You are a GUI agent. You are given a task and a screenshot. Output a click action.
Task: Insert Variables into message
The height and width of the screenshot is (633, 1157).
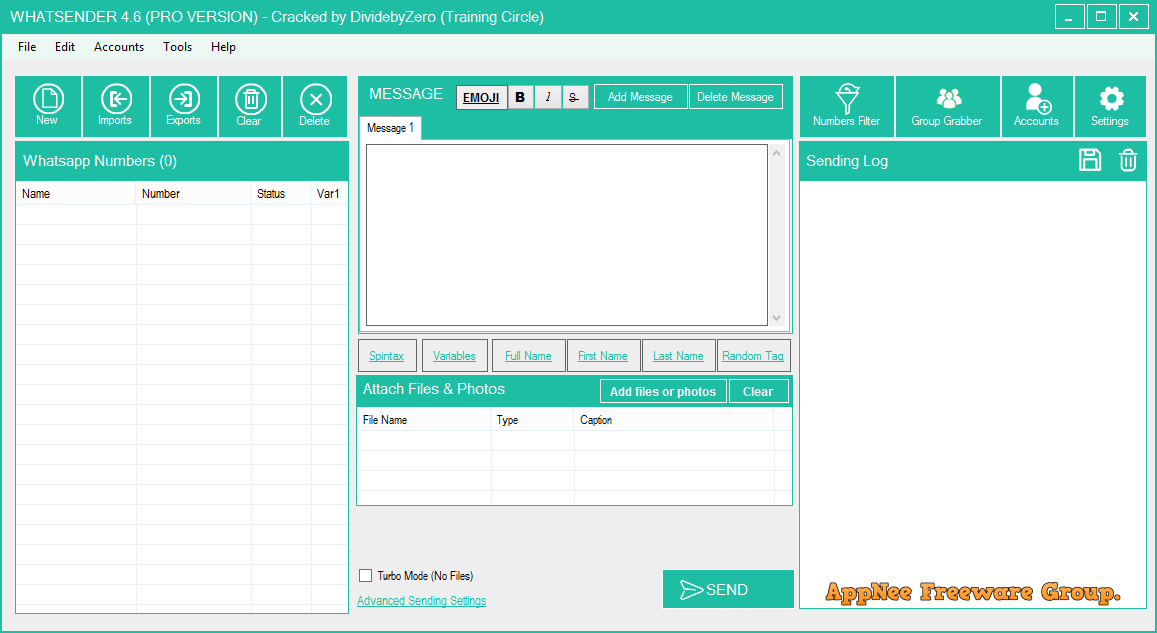pos(455,356)
